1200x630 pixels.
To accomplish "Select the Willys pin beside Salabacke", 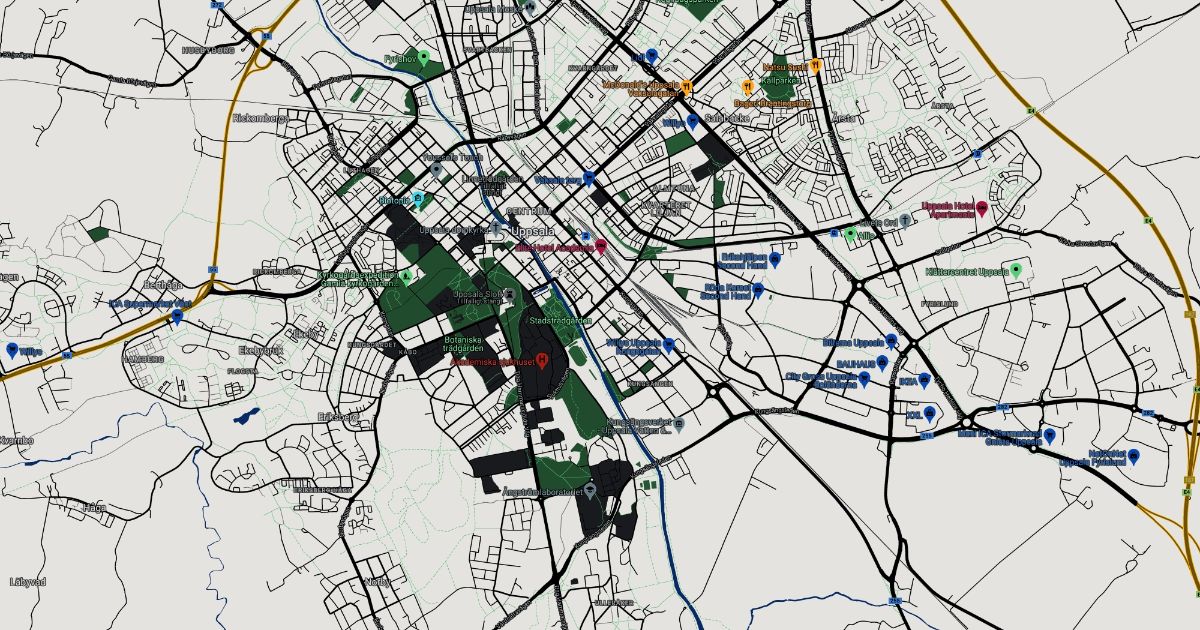I will pos(692,121).
